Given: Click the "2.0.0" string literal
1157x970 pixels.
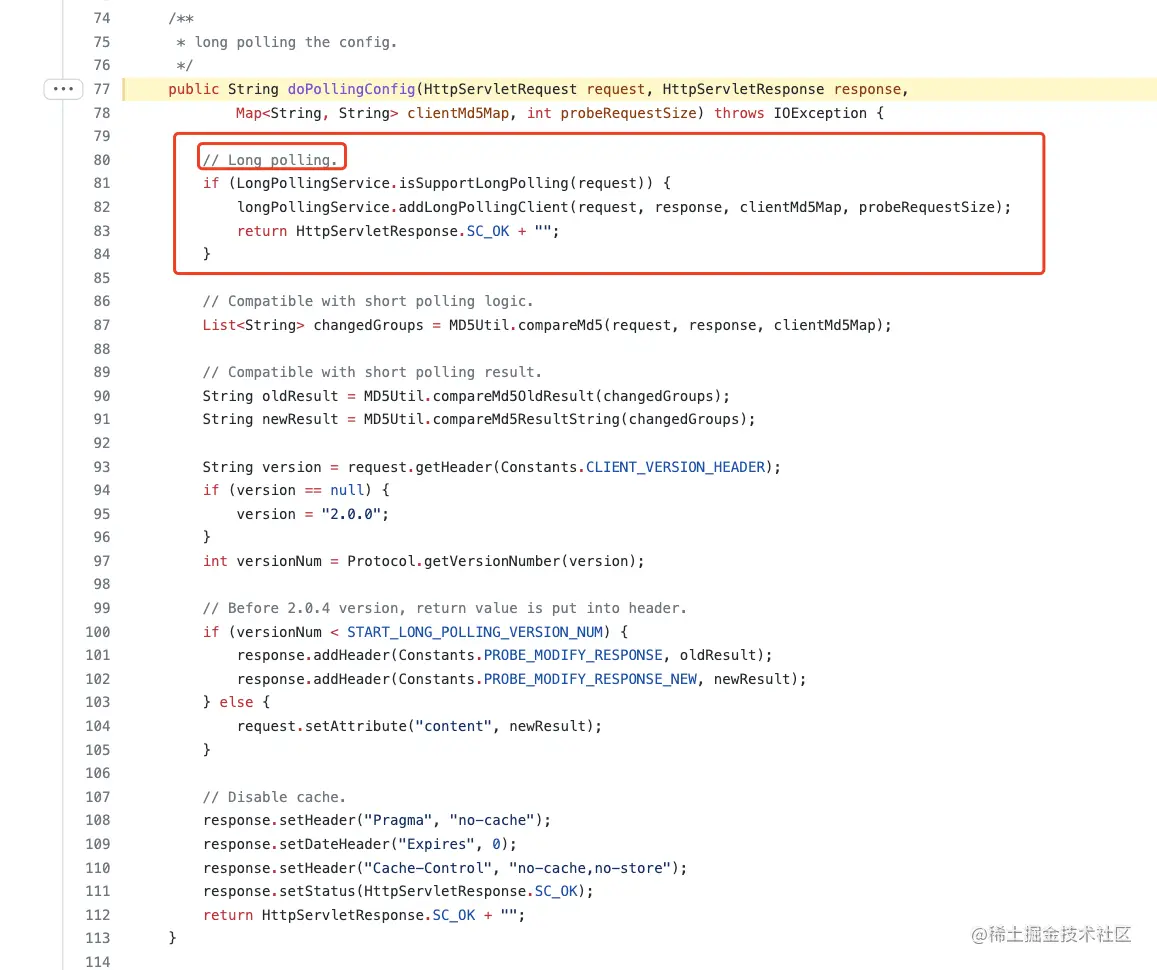Looking at the screenshot, I should pyautogui.click(x=350, y=514).
